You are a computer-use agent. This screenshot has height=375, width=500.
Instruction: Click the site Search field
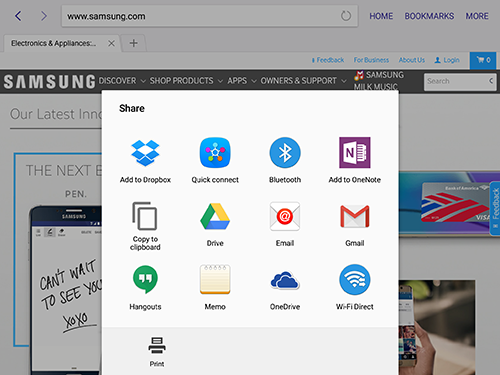point(460,81)
